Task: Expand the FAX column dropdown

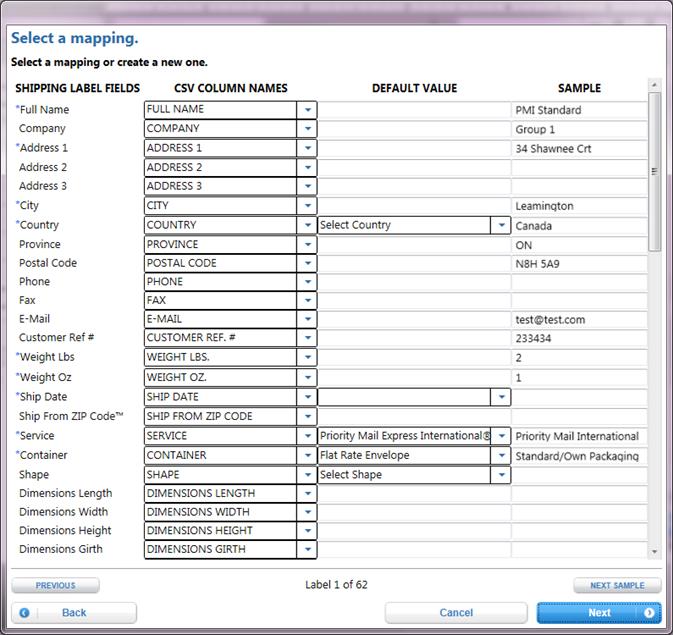Action: (307, 301)
